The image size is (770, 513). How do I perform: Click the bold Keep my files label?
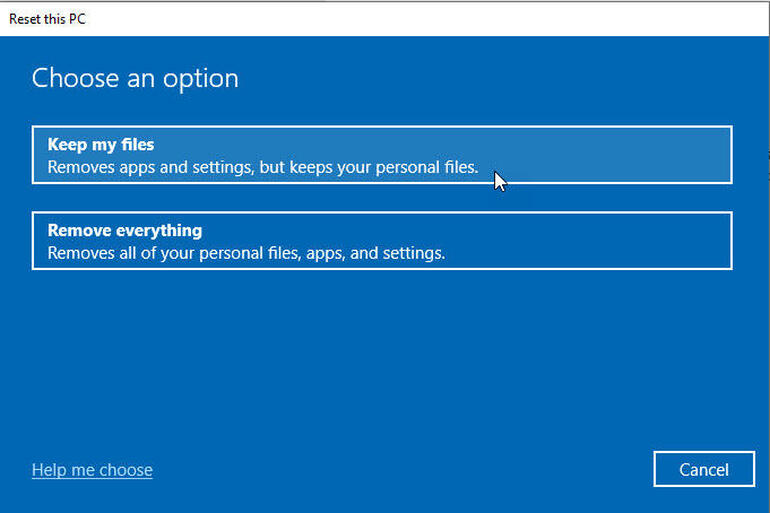101,145
